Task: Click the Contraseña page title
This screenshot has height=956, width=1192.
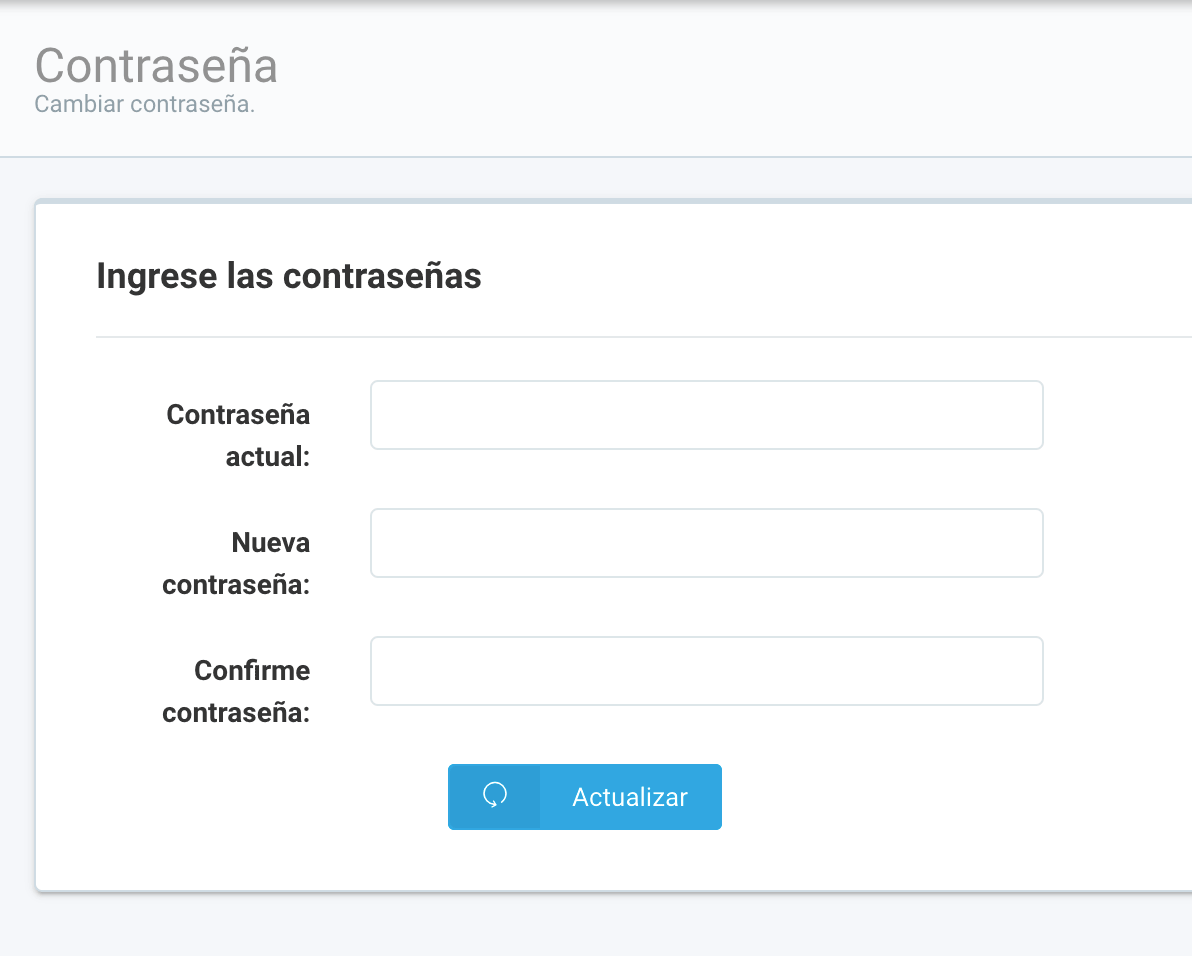Action: [156, 65]
